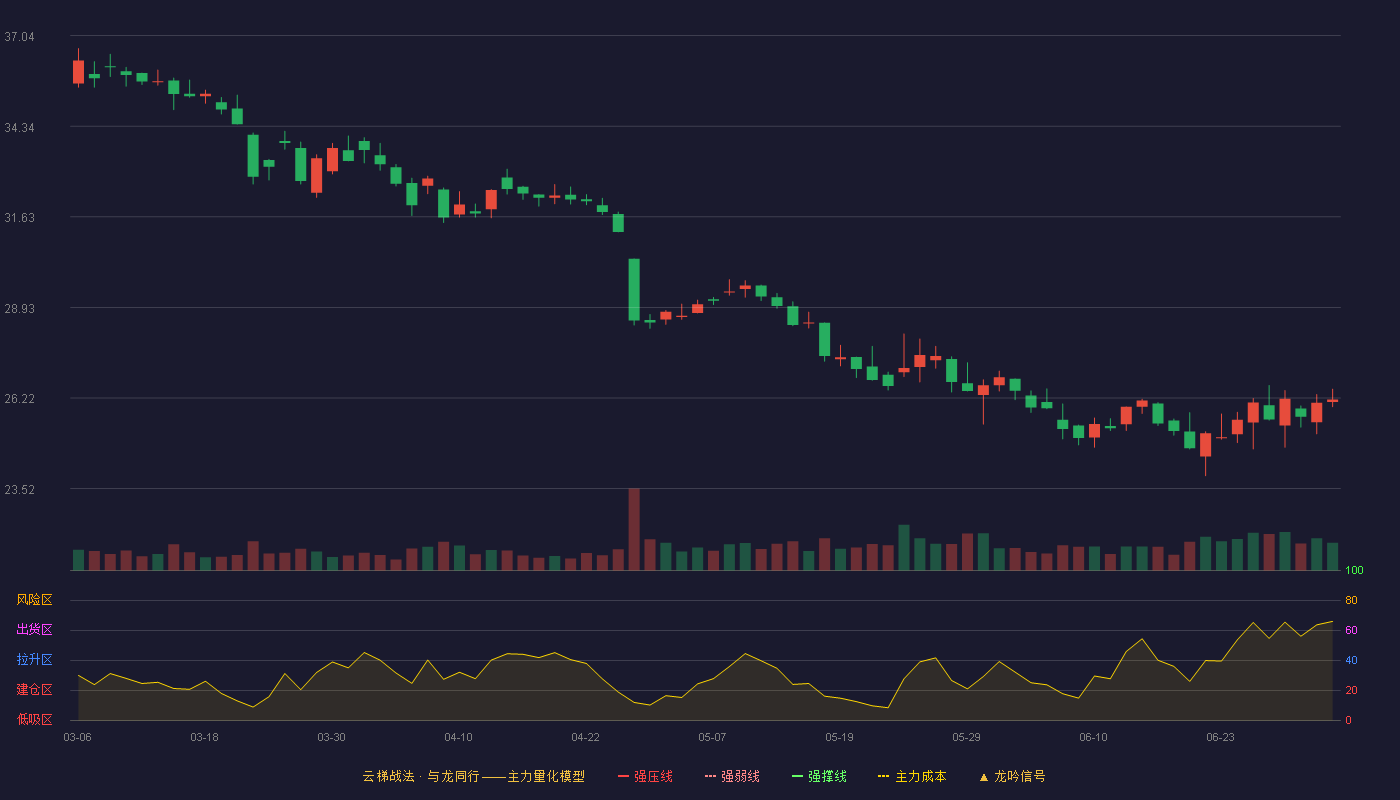
Task: Toggle the 强压线 legend item
Action: pos(645,776)
